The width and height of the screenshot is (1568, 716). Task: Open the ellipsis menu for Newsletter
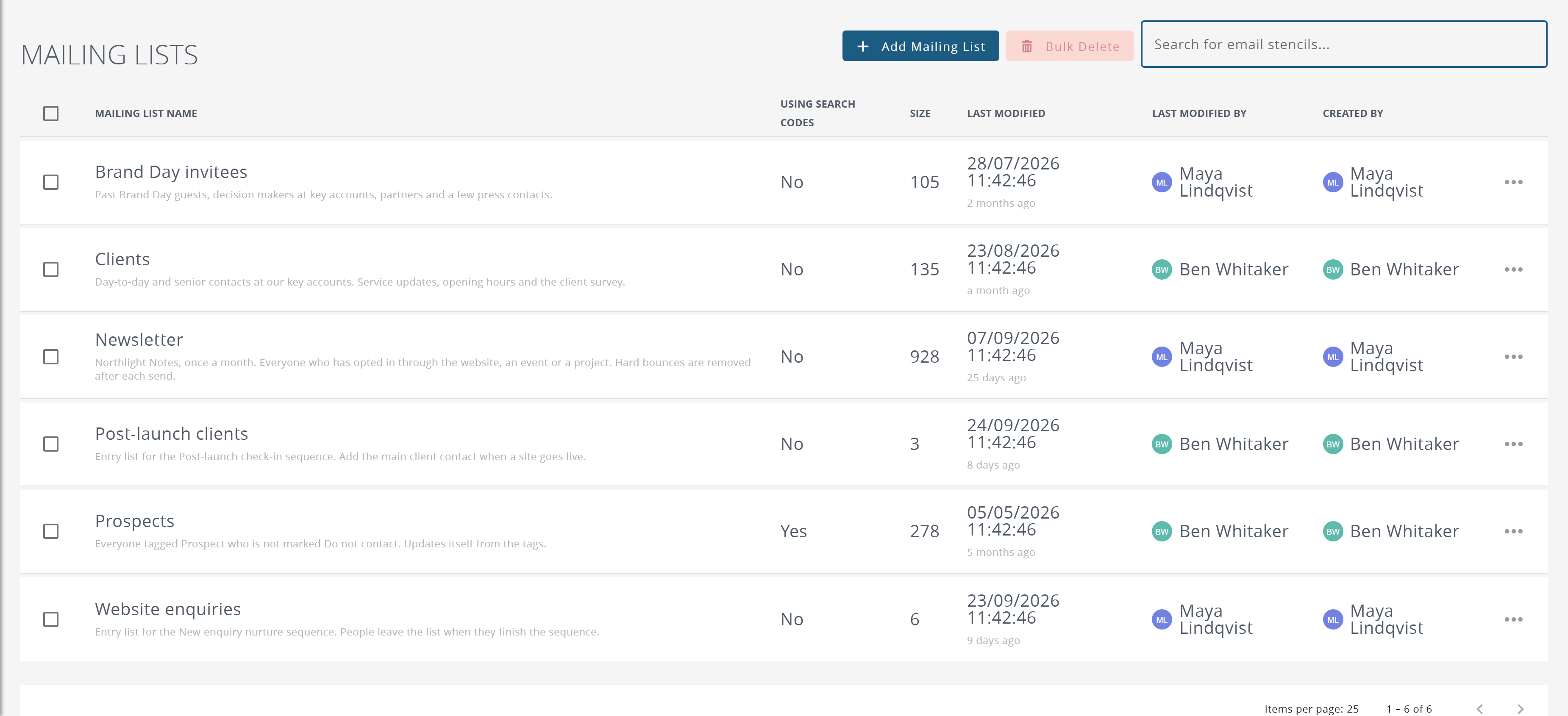point(1513,356)
